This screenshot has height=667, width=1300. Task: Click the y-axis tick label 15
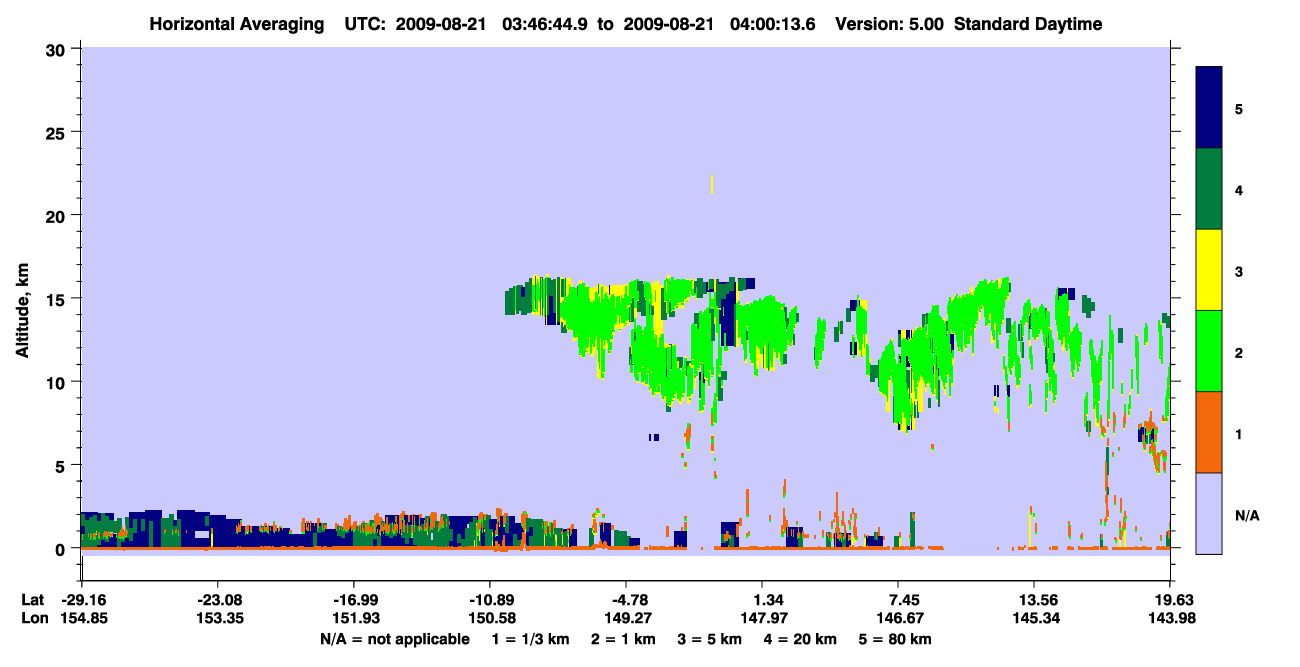[58, 298]
